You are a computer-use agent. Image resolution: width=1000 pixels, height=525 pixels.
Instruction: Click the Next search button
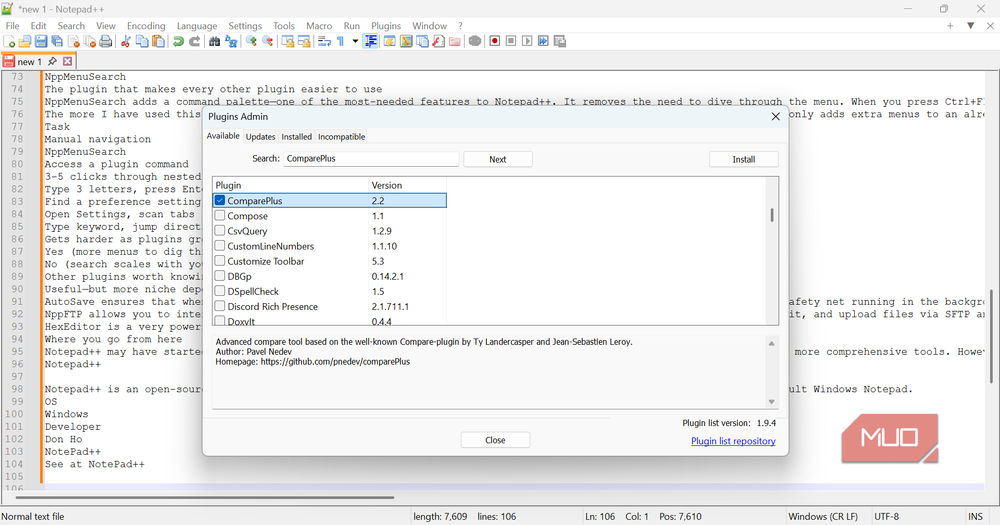click(x=497, y=159)
